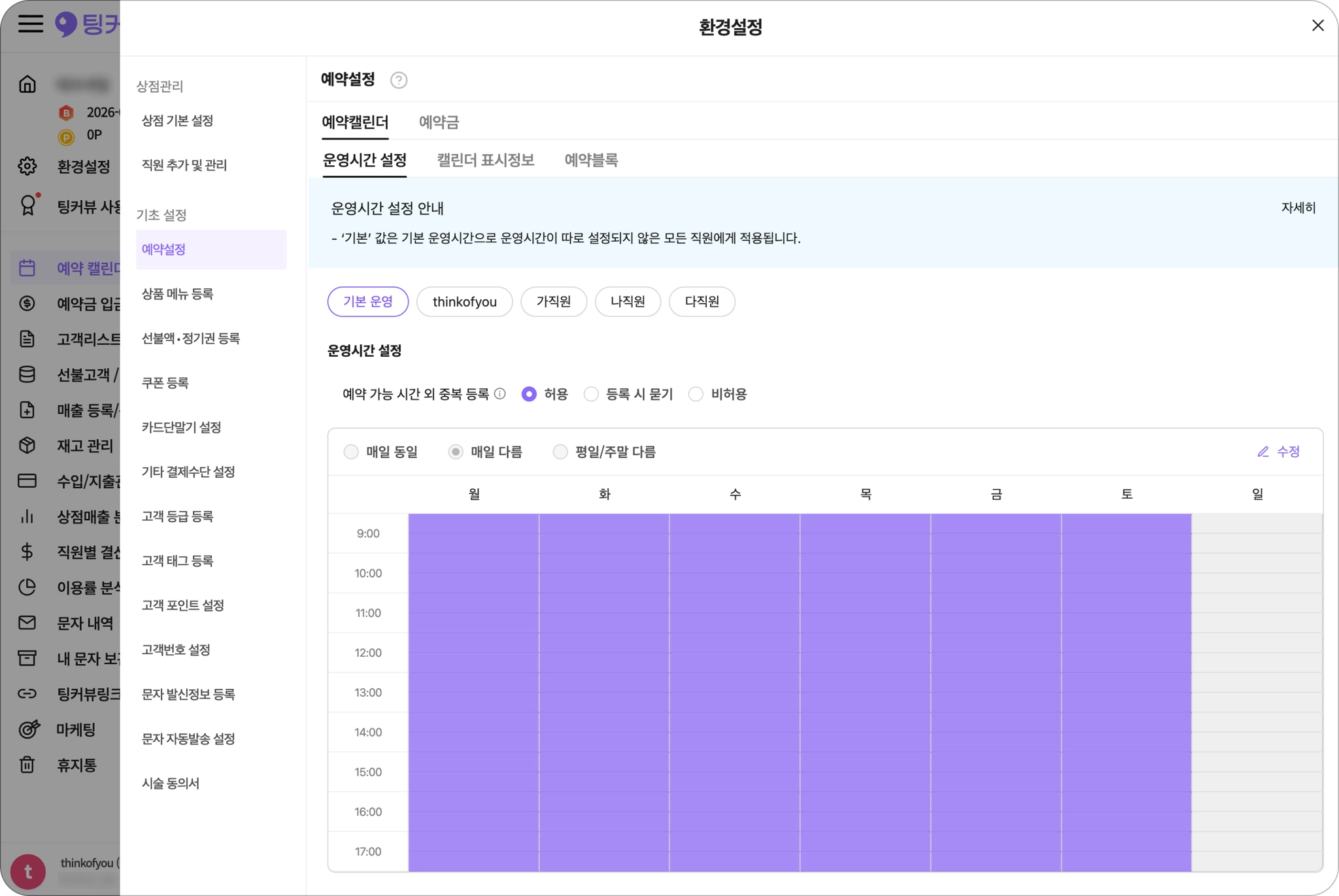The height and width of the screenshot is (896, 1339).
Task: Click the home icon in sidebar
Action: 27,84
